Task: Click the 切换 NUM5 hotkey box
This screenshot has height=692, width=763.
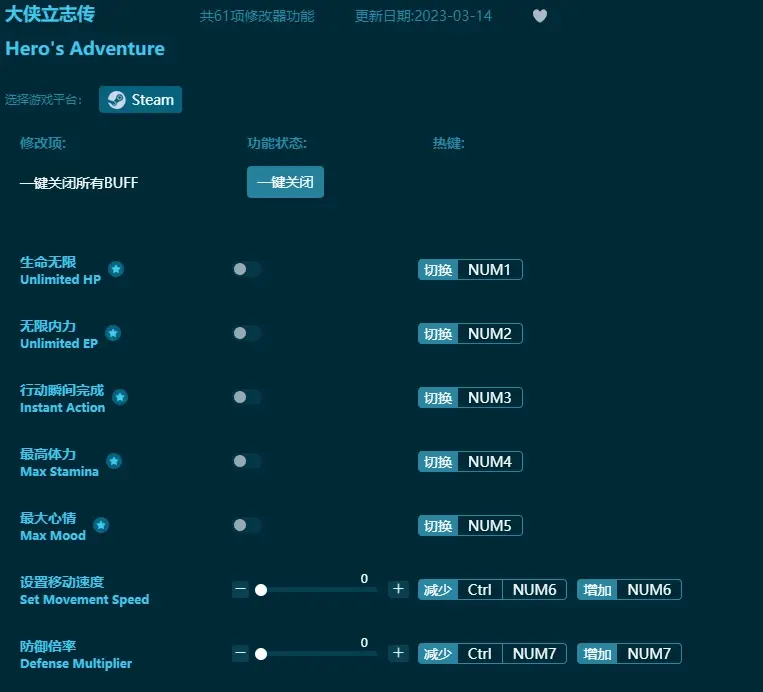Action: coord(470,526)
